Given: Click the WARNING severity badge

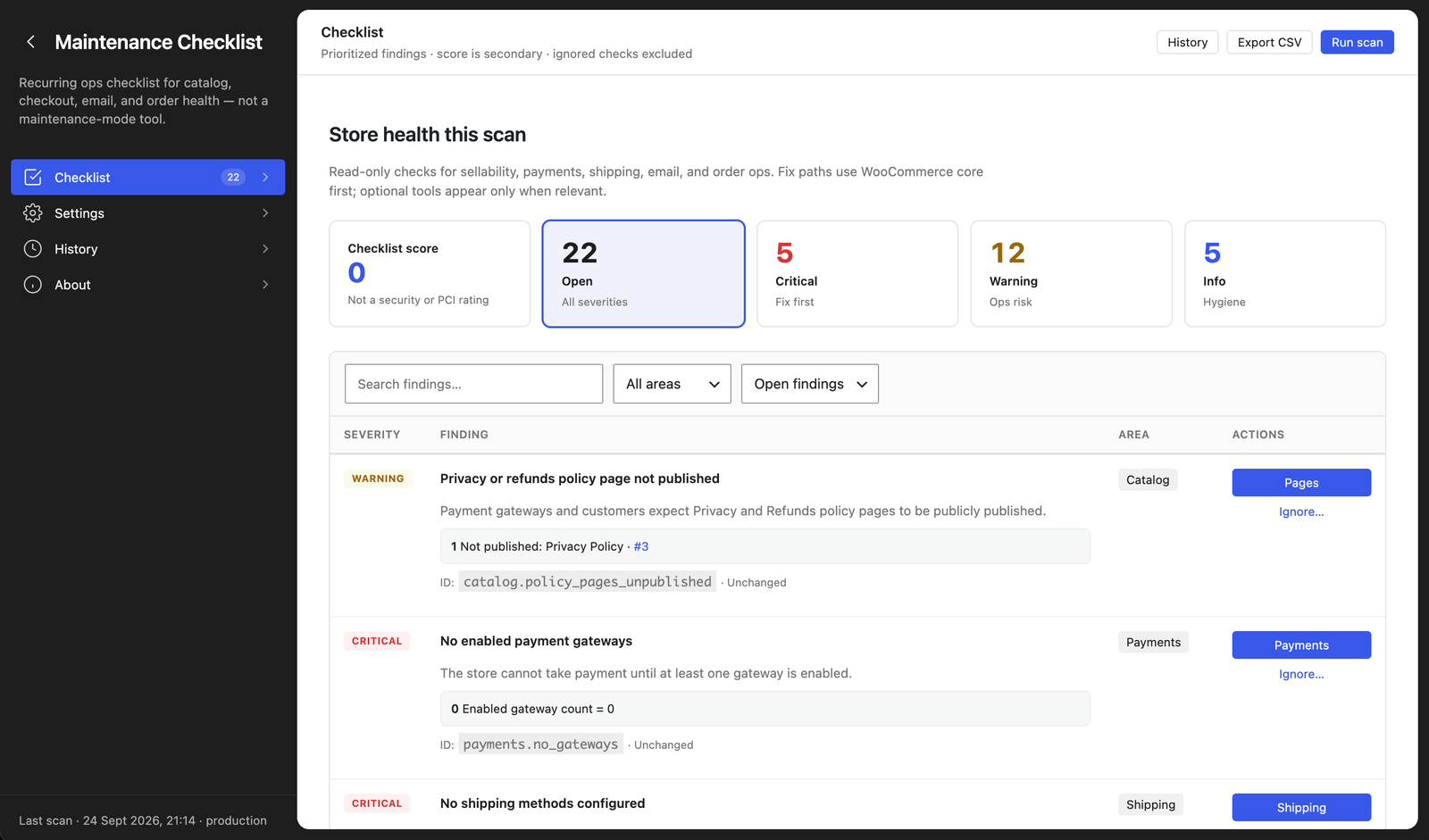Looking at the screenshot, I should coord(378,479).
